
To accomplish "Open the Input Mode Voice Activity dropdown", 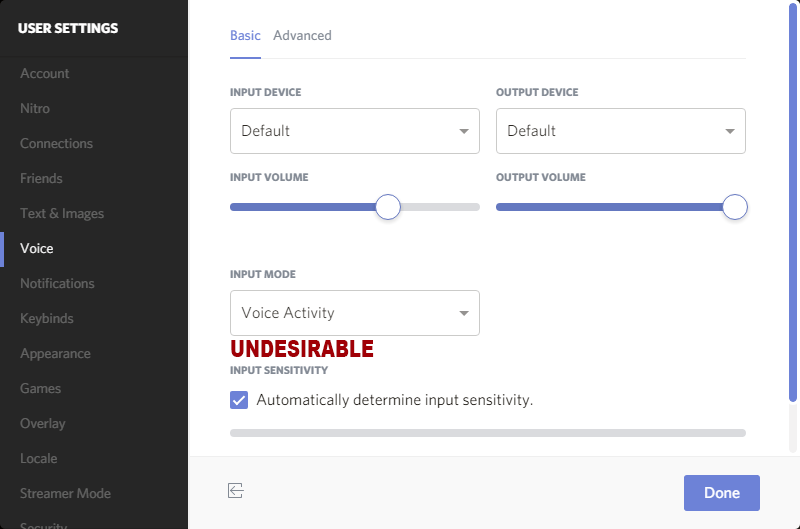I will tap(354, 313).
